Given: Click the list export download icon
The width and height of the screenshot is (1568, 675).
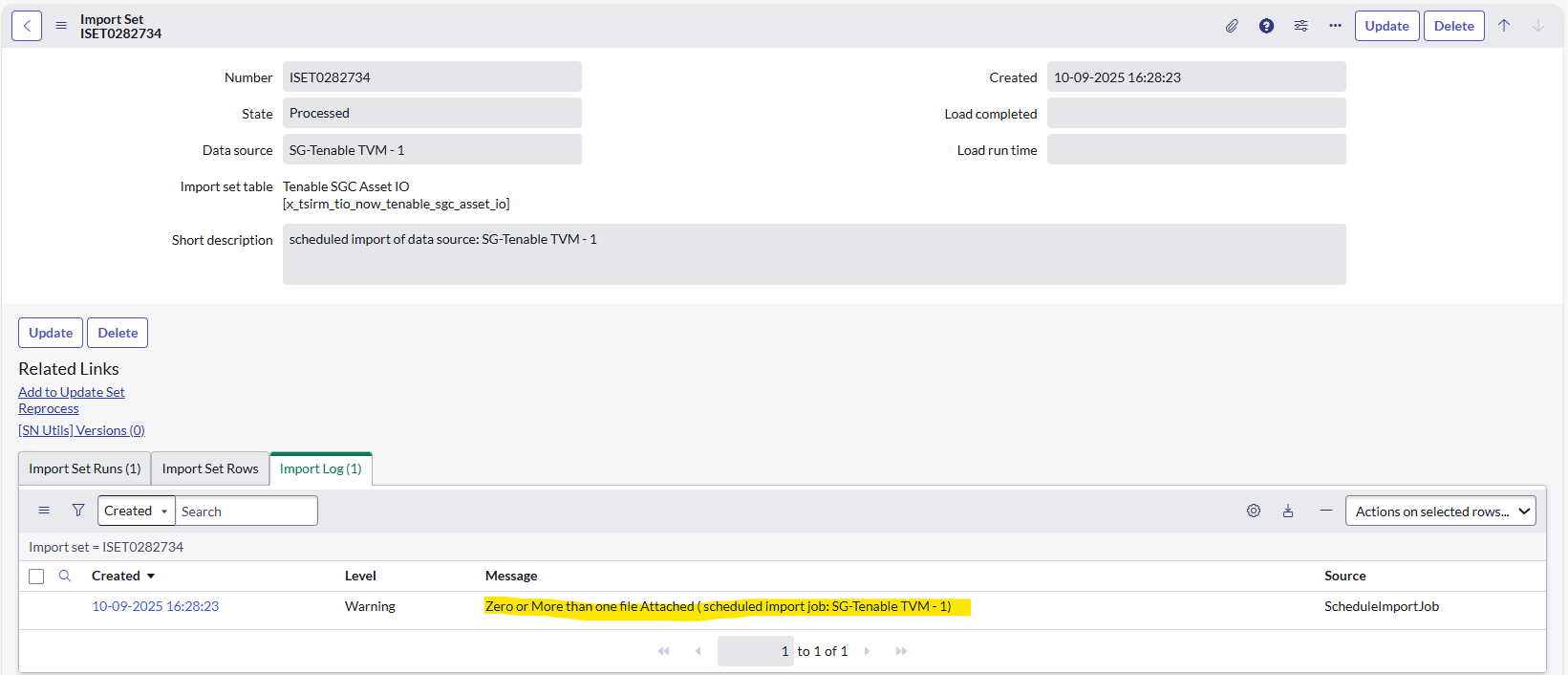Looking at the screenshot, I should point(1288,511).
